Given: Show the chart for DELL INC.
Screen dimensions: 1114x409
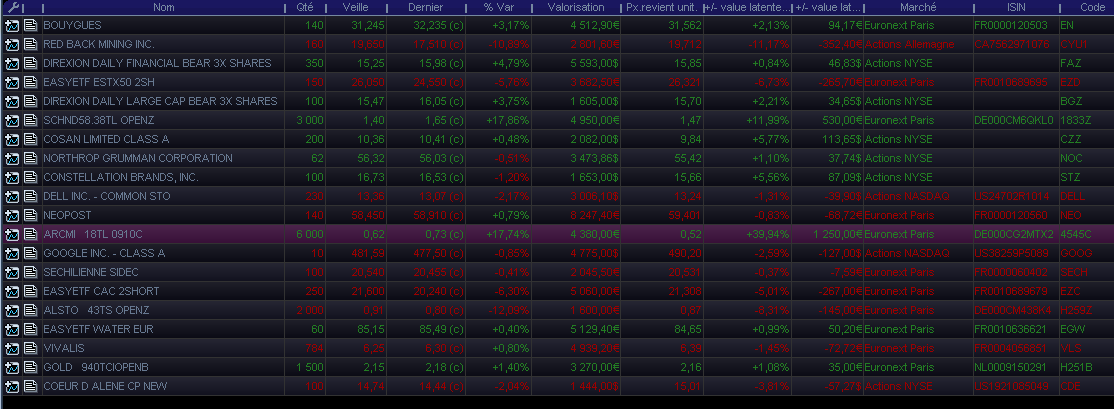Looking at the screenshot, I should click(x=11, y=196).
